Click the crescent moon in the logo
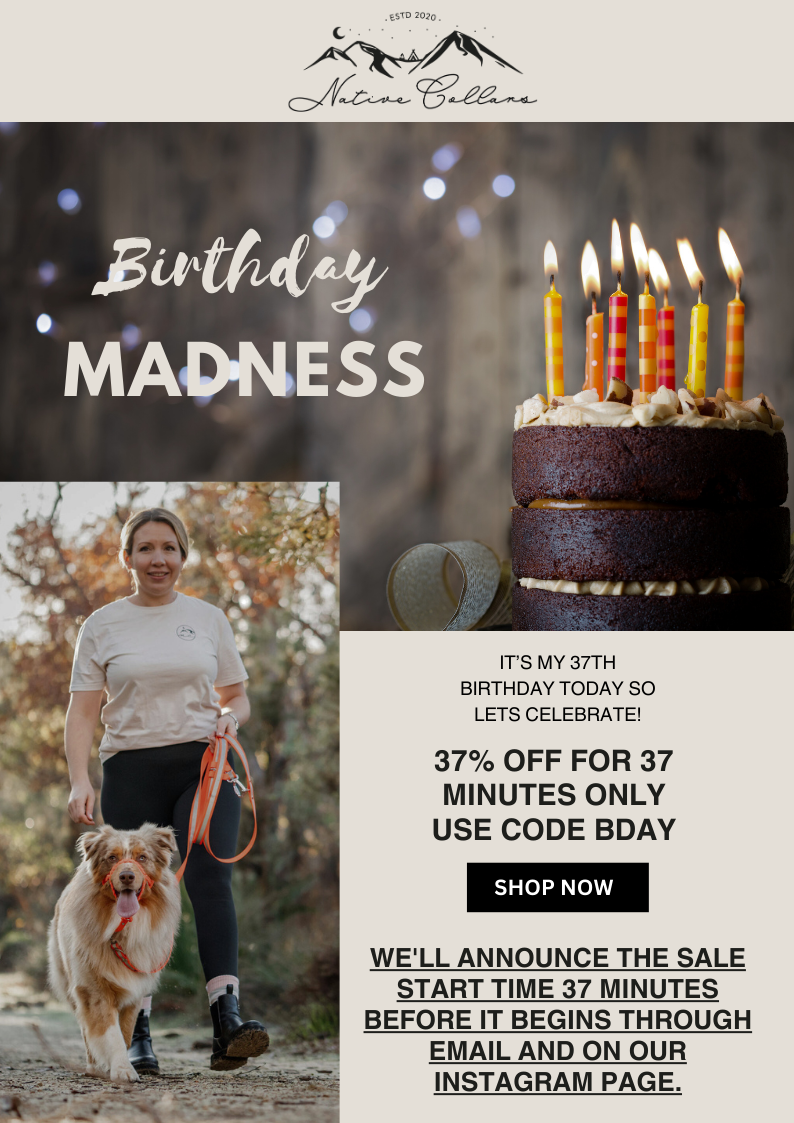 [338, 33]
